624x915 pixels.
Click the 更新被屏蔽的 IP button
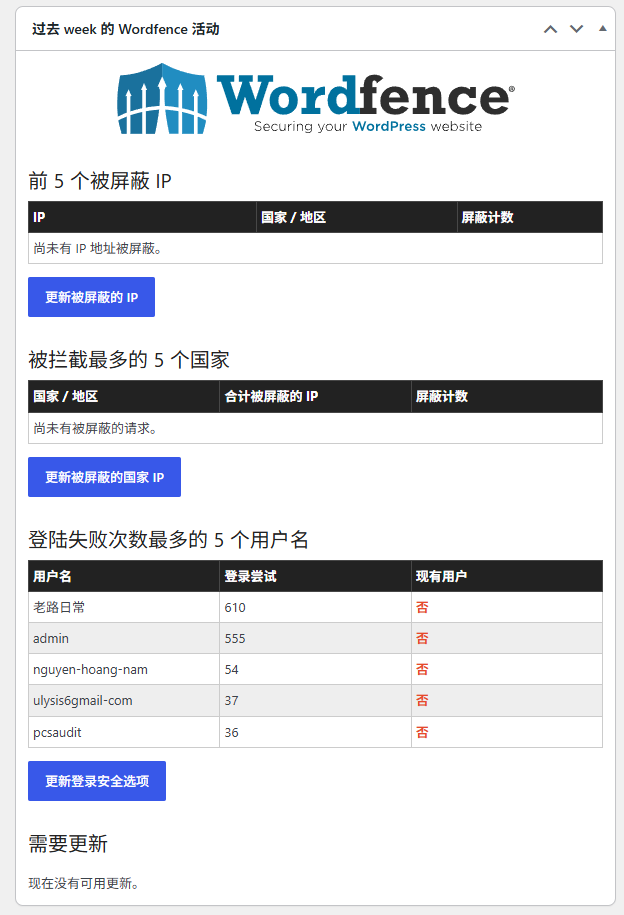[x=92, y=297]
